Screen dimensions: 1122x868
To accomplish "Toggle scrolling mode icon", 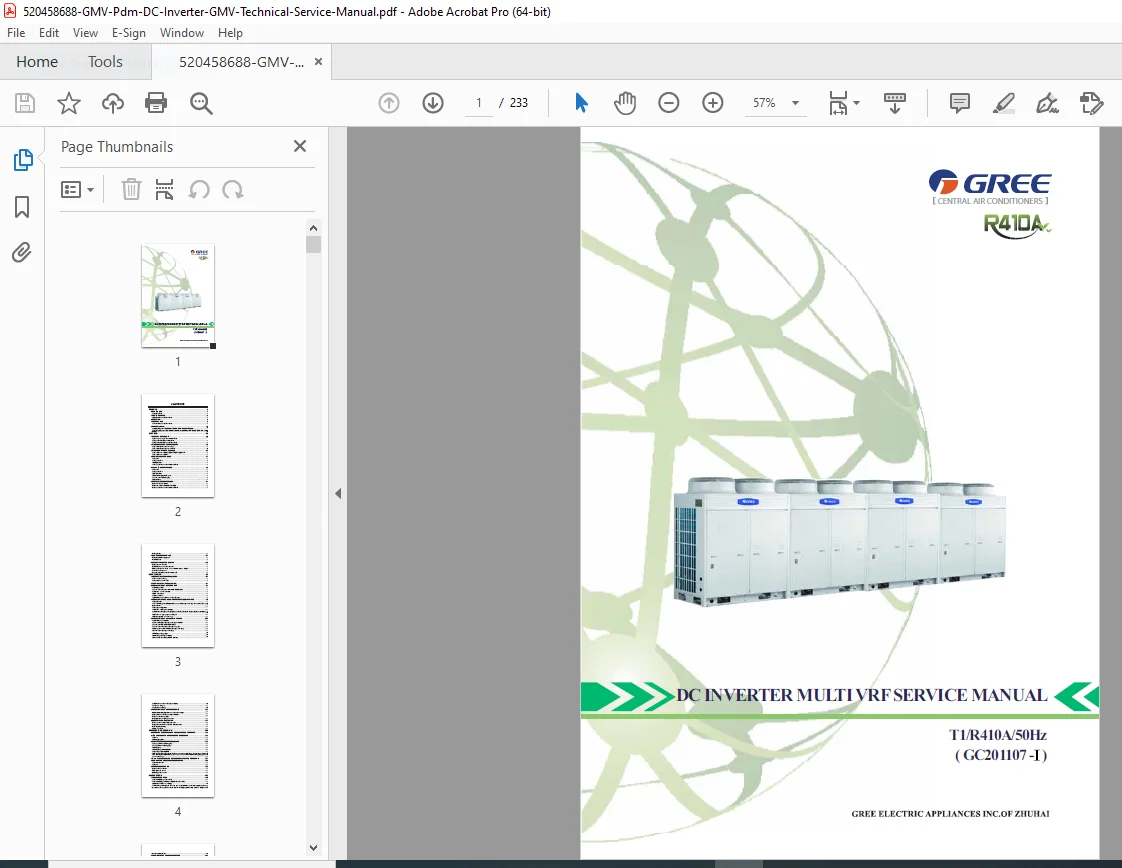I will point(894,103).
